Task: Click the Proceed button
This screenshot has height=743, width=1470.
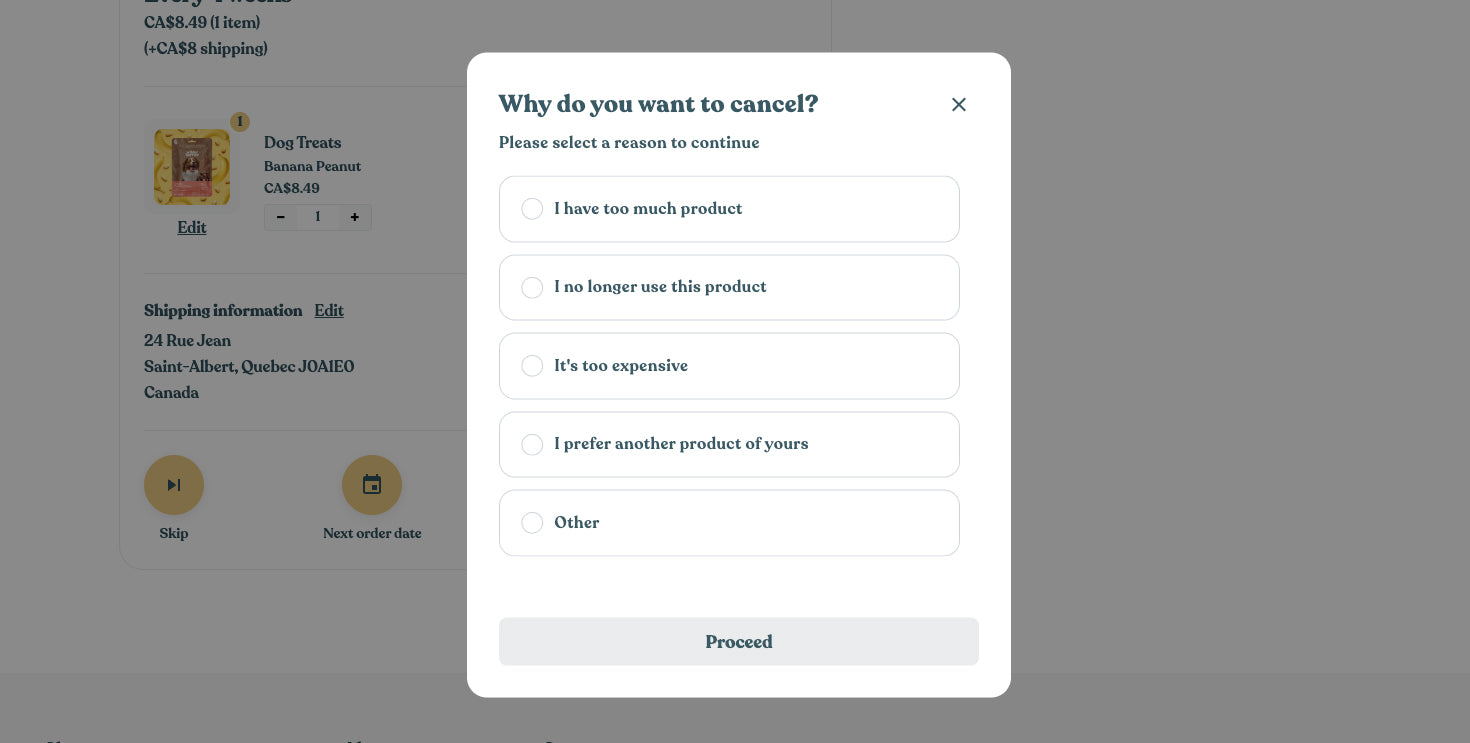Action: (739, 641)
